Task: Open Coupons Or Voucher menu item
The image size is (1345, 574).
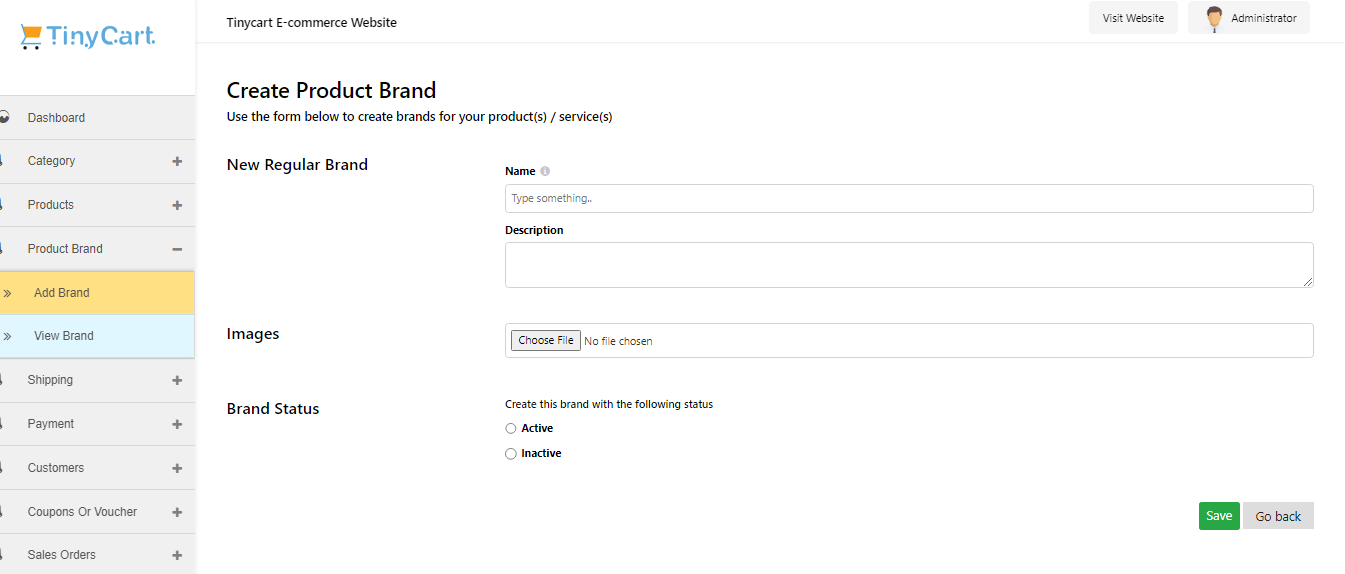Action: (97, 512)
